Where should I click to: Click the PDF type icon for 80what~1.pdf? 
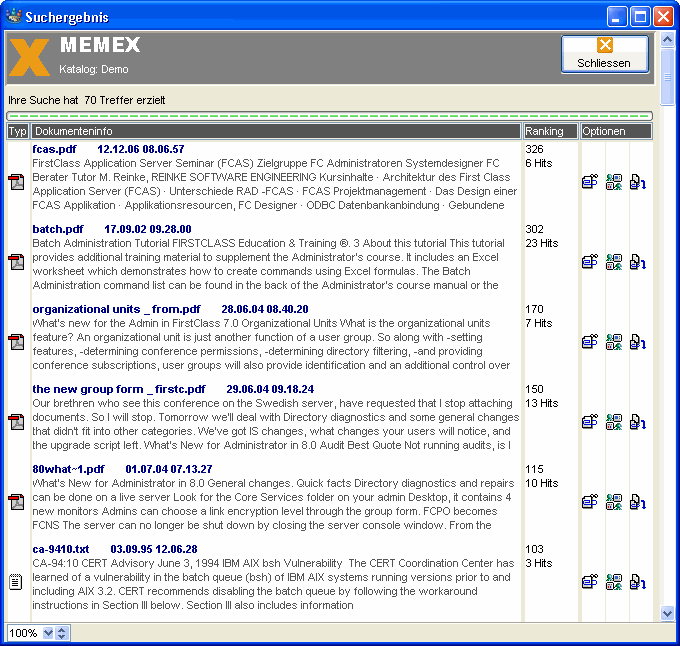[16, 502]
